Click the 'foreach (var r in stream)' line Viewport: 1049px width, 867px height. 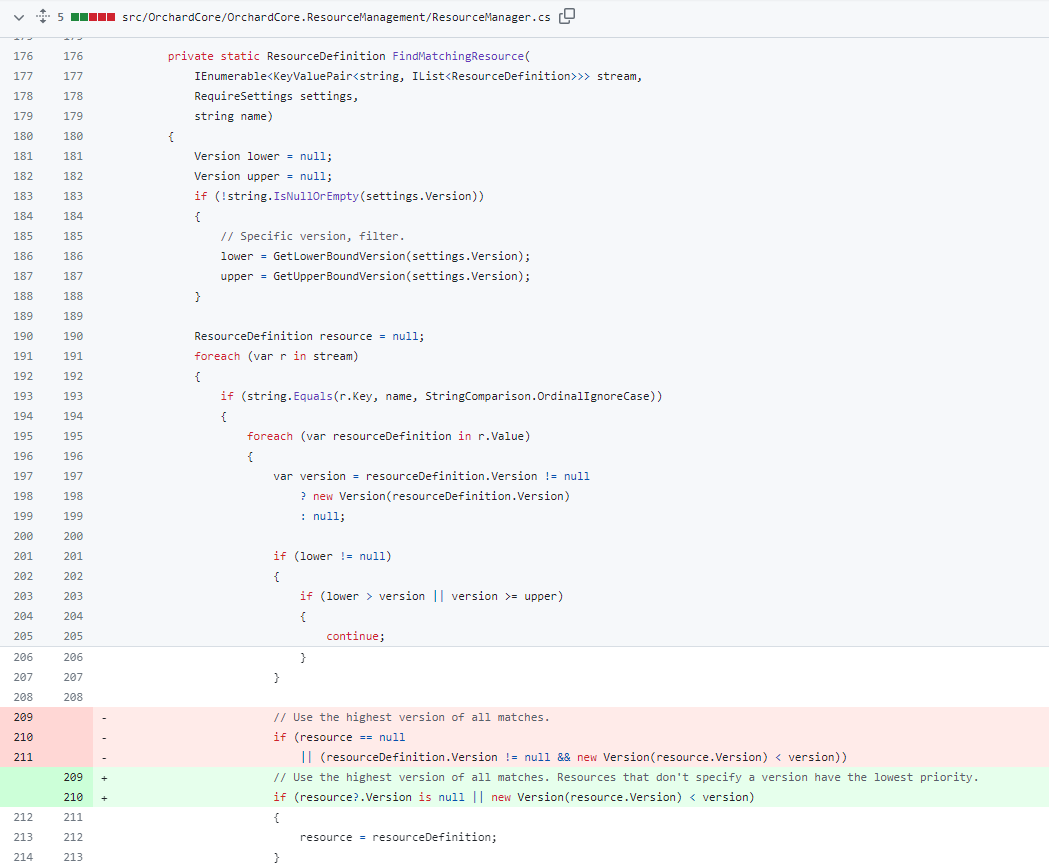coord(276,357)
